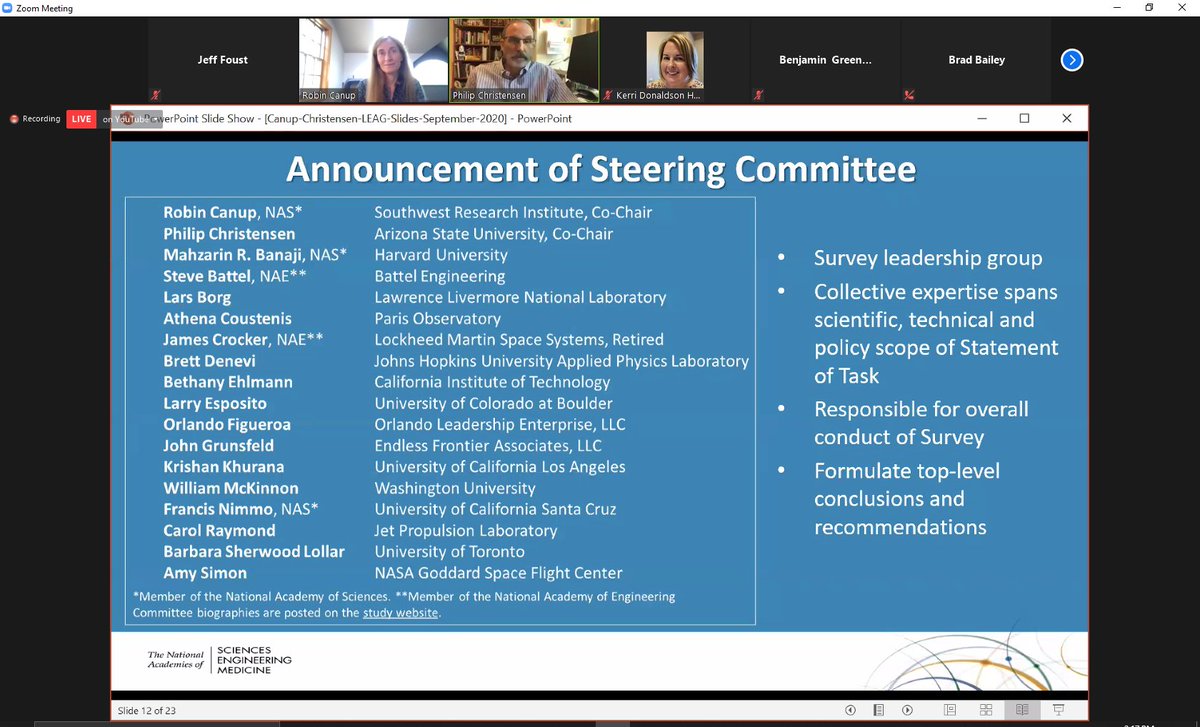Screen dimensions: 1200x727
Task: Select Brad Bailey participant tile
Action: point(975,60)
